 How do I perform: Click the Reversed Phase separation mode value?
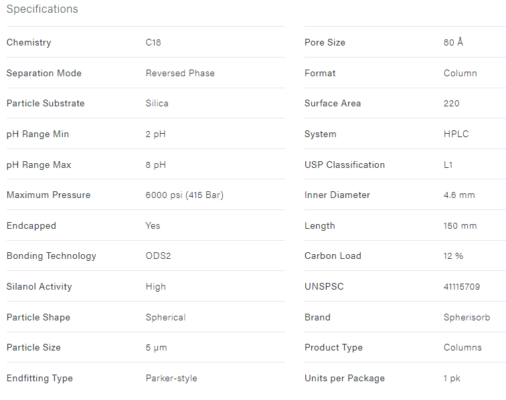(x=180, y=73)
